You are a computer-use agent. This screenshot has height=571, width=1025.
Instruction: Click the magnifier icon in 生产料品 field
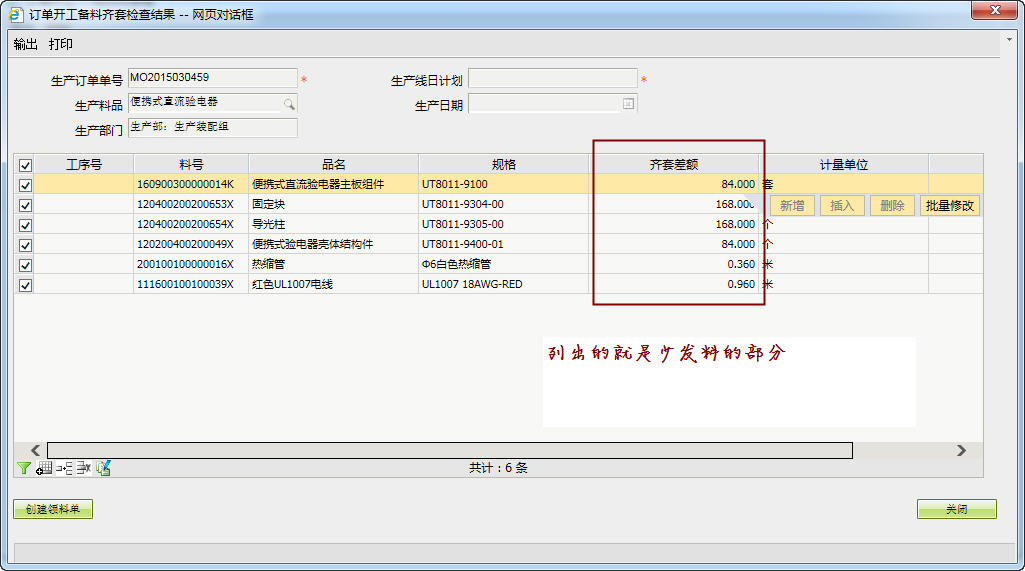289,104
